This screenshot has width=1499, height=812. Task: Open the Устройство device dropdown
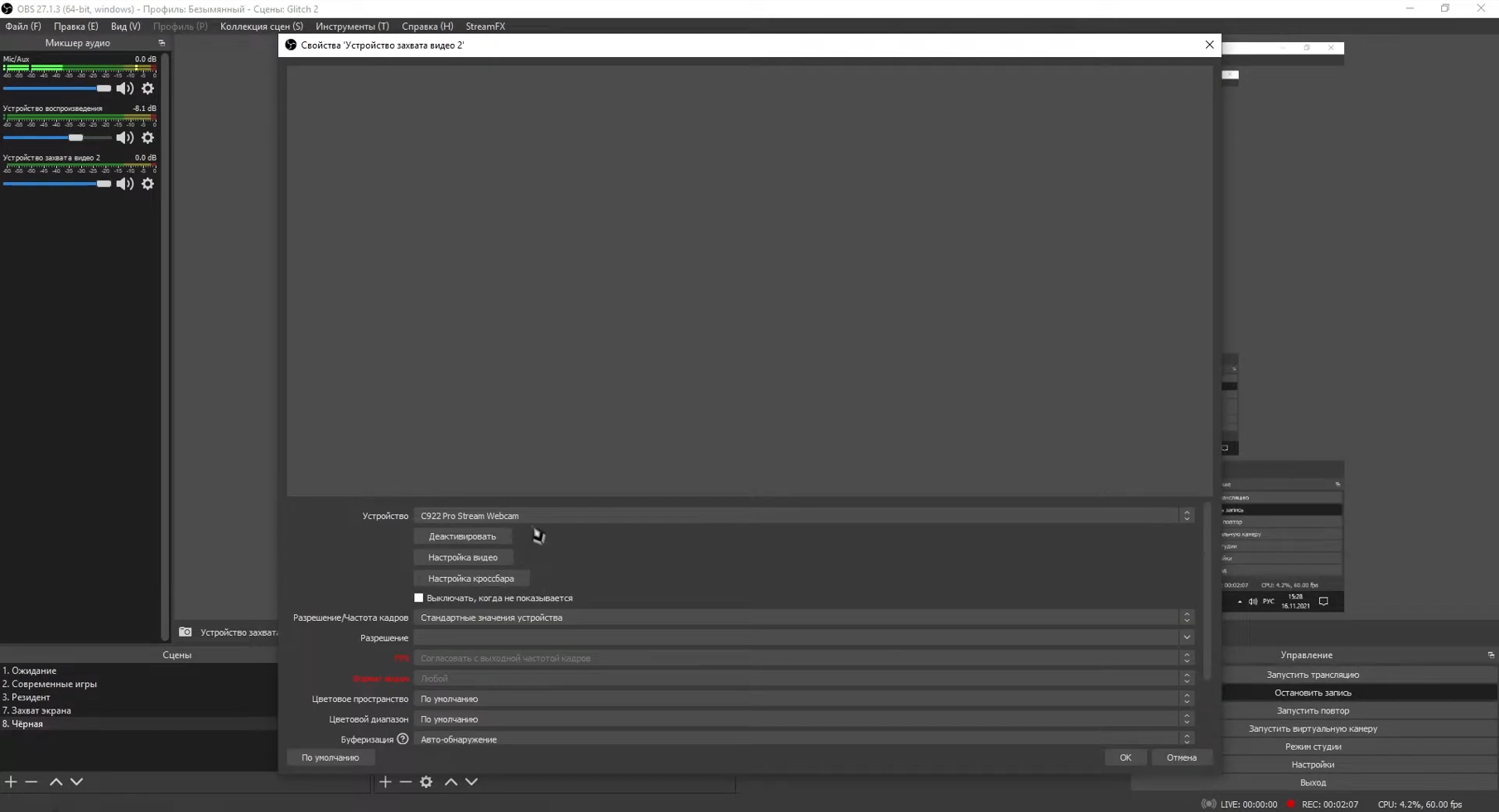[x=802, y=516]
